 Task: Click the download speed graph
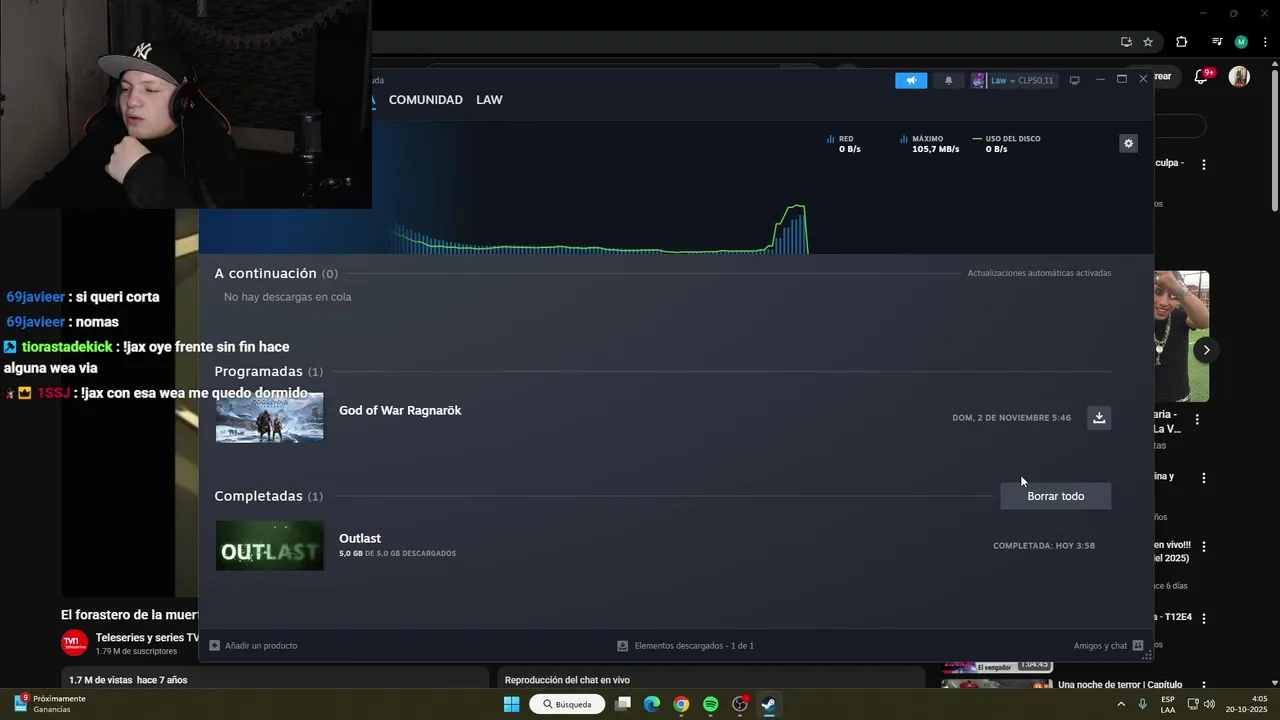(600, 228)
